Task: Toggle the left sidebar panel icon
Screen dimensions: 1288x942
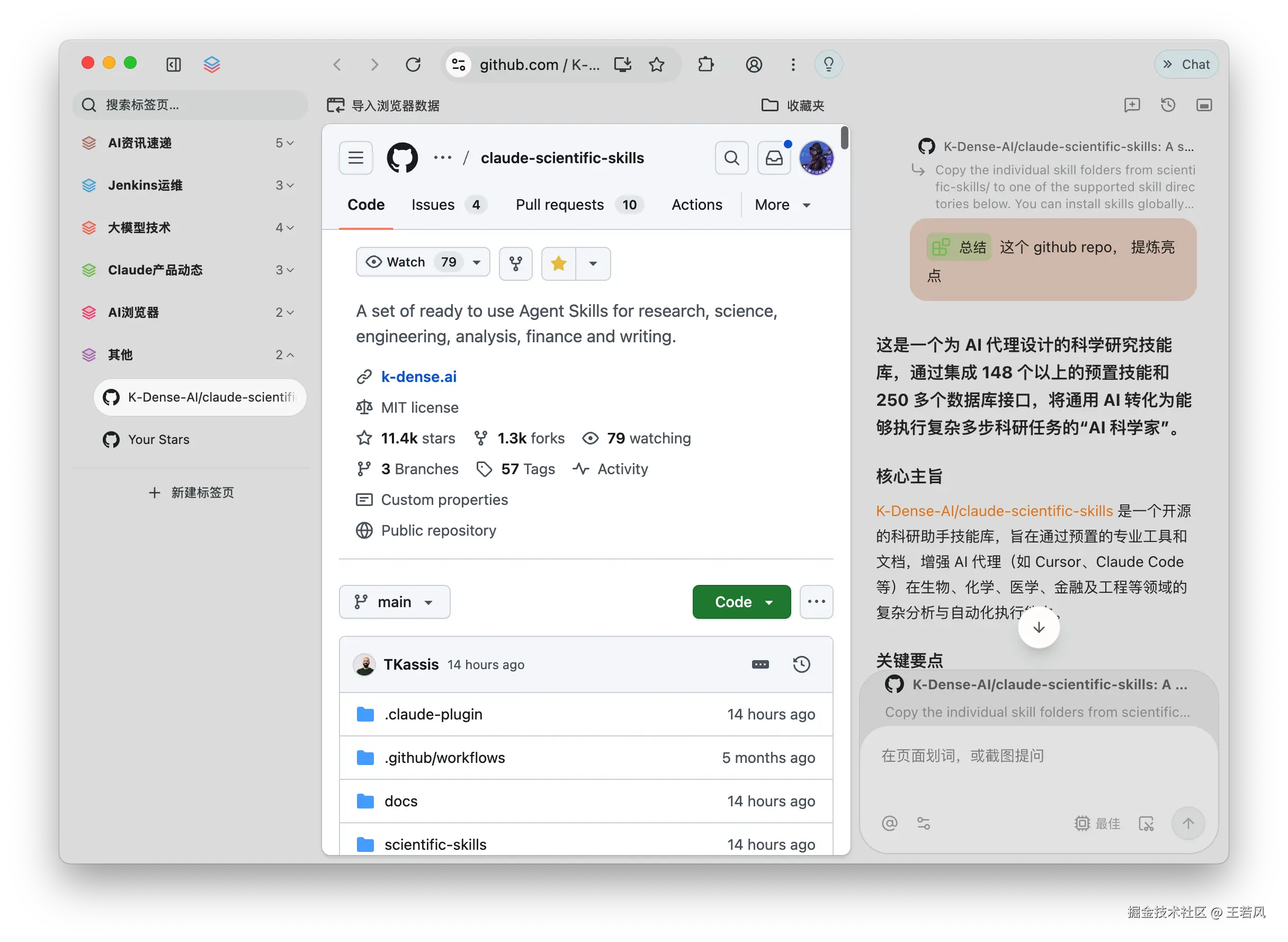Action: tap(173, 65)
